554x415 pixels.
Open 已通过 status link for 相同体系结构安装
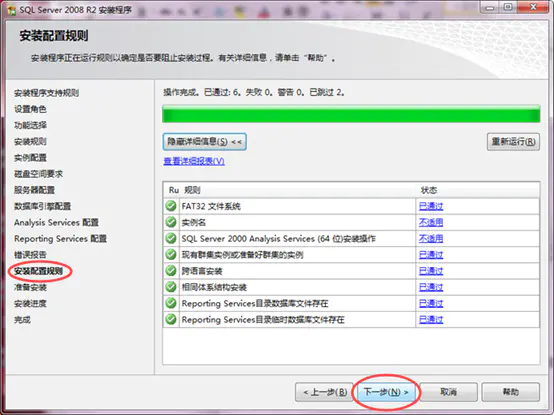tap(431, 287)
